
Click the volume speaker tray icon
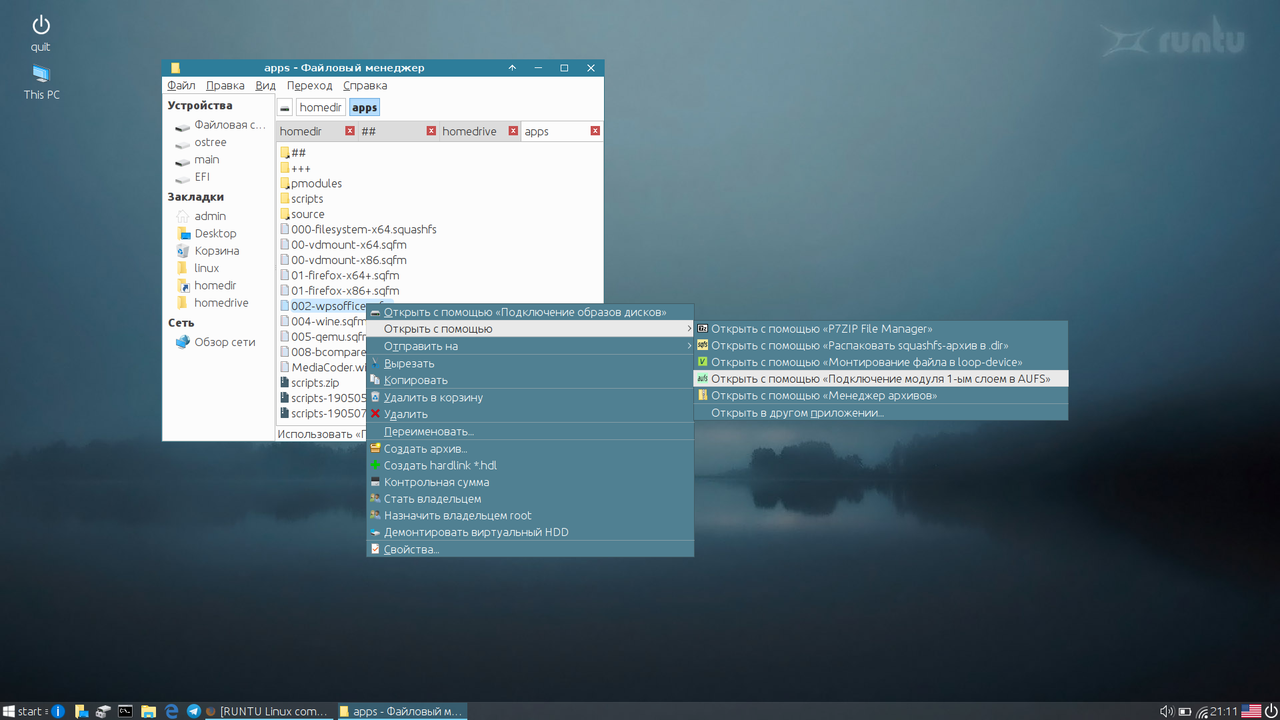pos(1166,711)
